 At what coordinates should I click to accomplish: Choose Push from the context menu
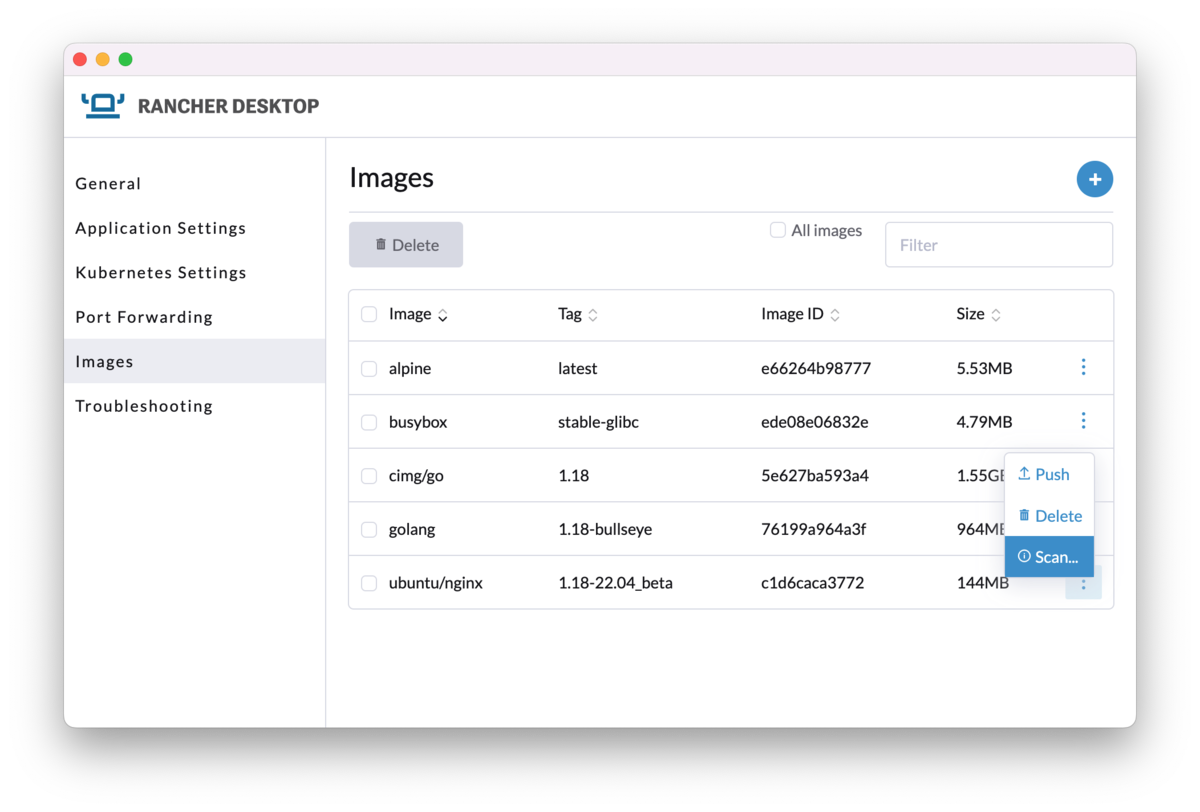(x=1049, y=474)
